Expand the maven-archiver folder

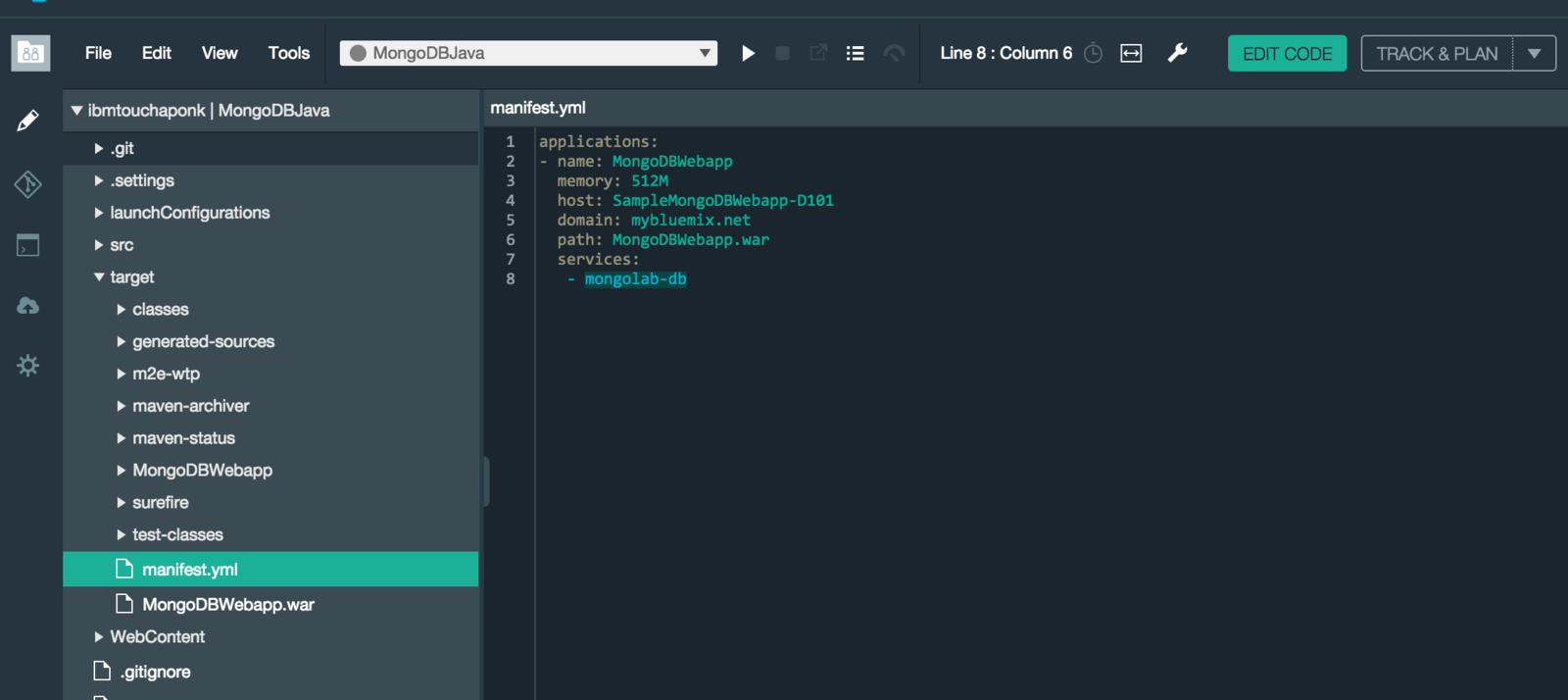[x=122, y=406]
